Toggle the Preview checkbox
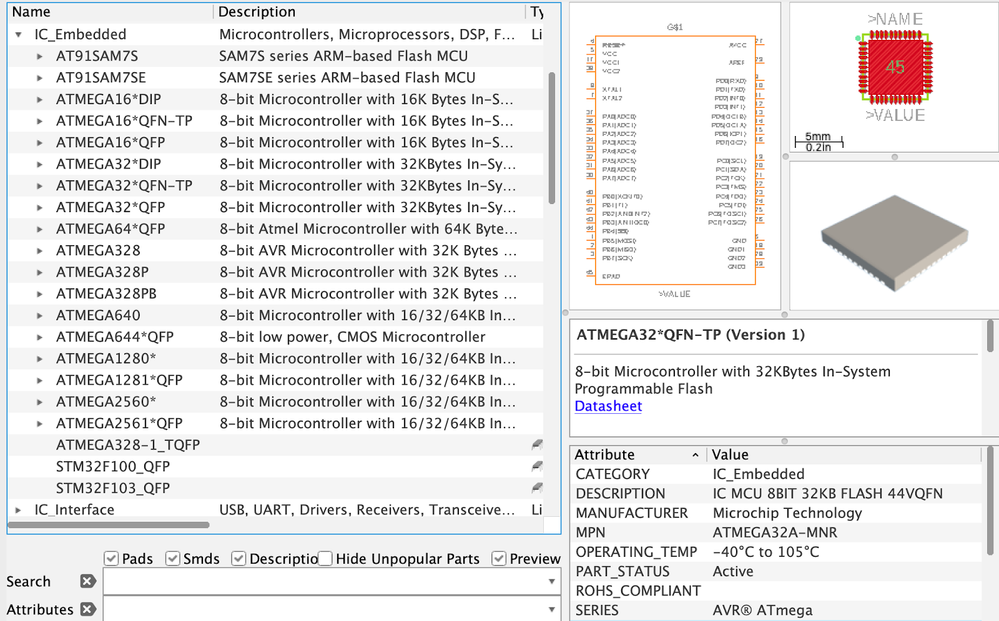 coord(499,559)
